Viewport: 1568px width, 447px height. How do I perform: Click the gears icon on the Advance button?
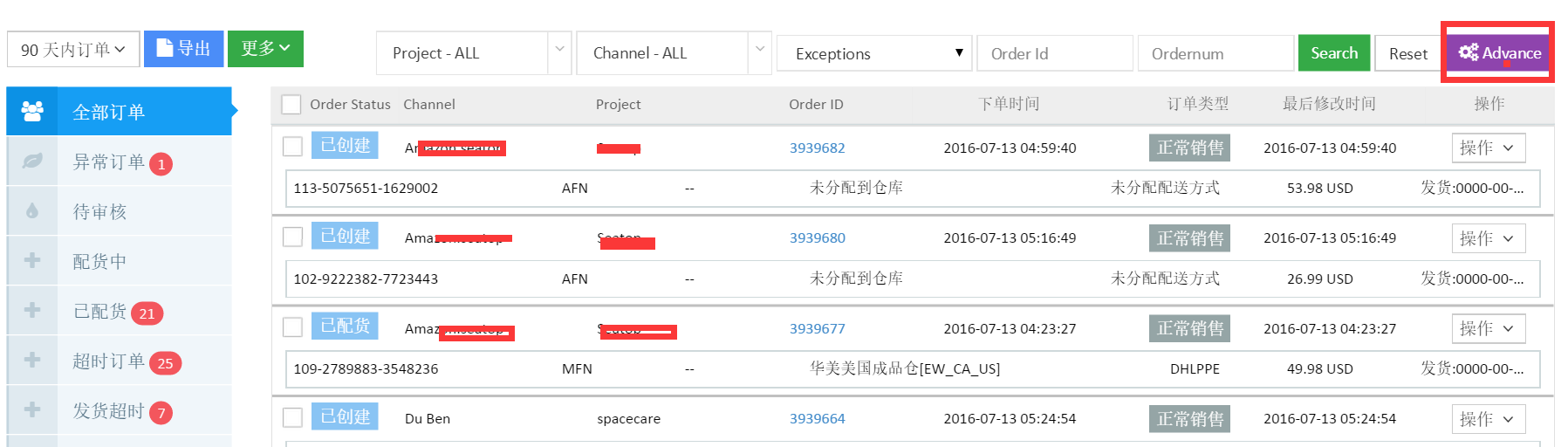pyautogui.click(x=1469, y=52)
